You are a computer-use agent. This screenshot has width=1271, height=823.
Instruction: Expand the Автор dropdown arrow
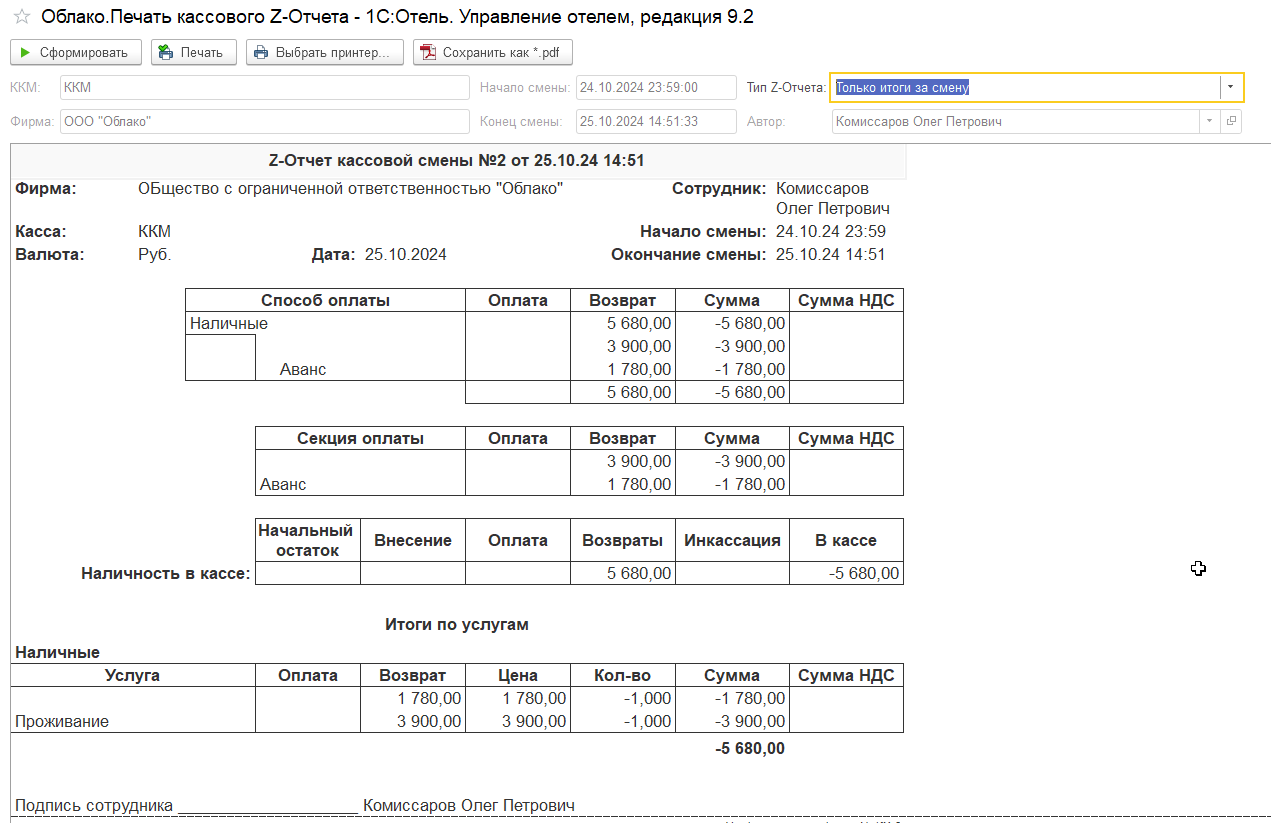pos(1210,121)
